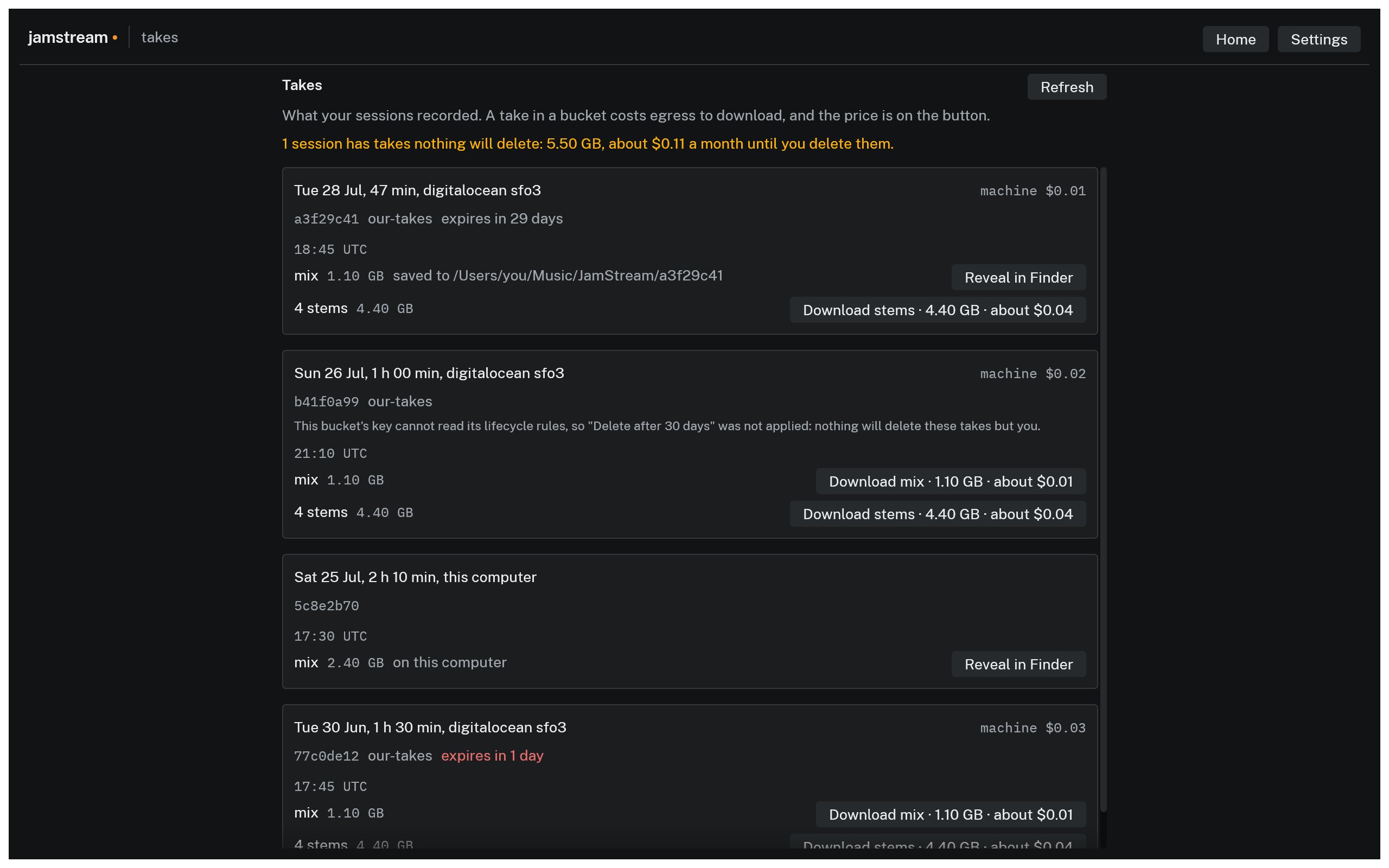The height and width of the screenshot is (868, 1389).
Task: Download stems for the Sun 26 Jul session
Action: coord(937,514)
